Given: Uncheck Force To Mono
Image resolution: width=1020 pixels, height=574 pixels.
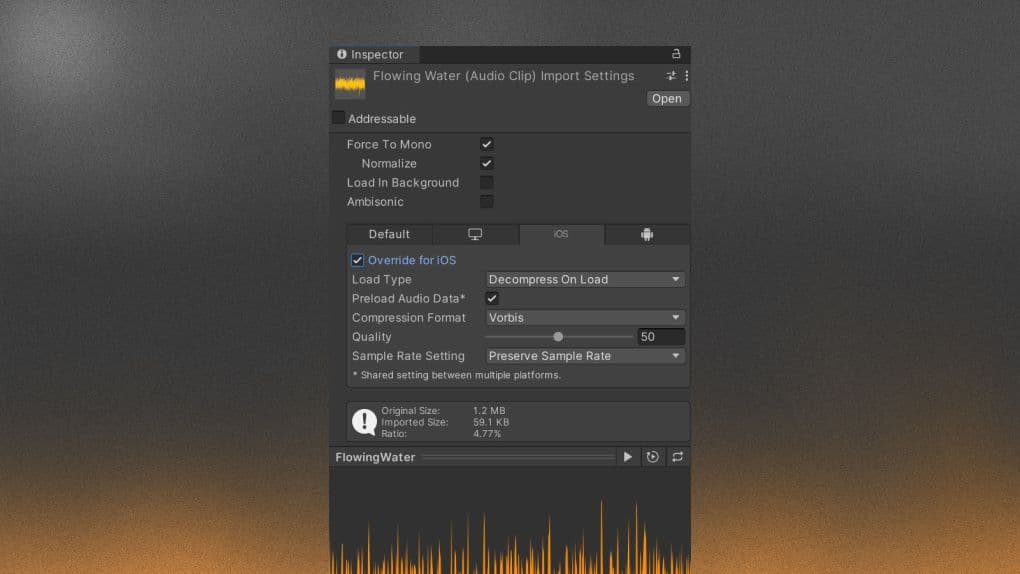Looking at the screenshot, I should tap(487, 144).
